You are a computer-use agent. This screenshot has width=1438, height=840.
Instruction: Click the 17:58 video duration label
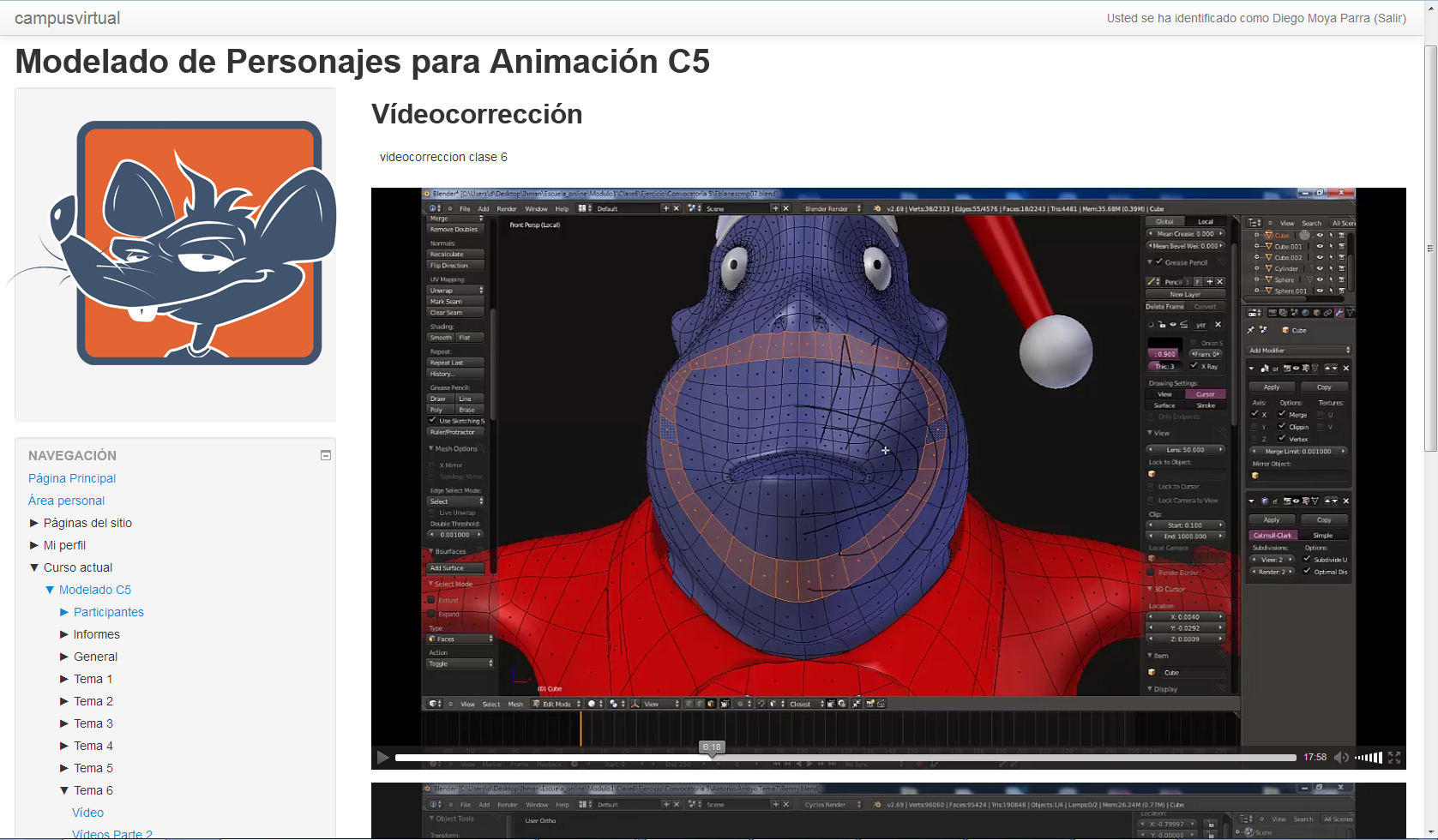click(1315, 757)
